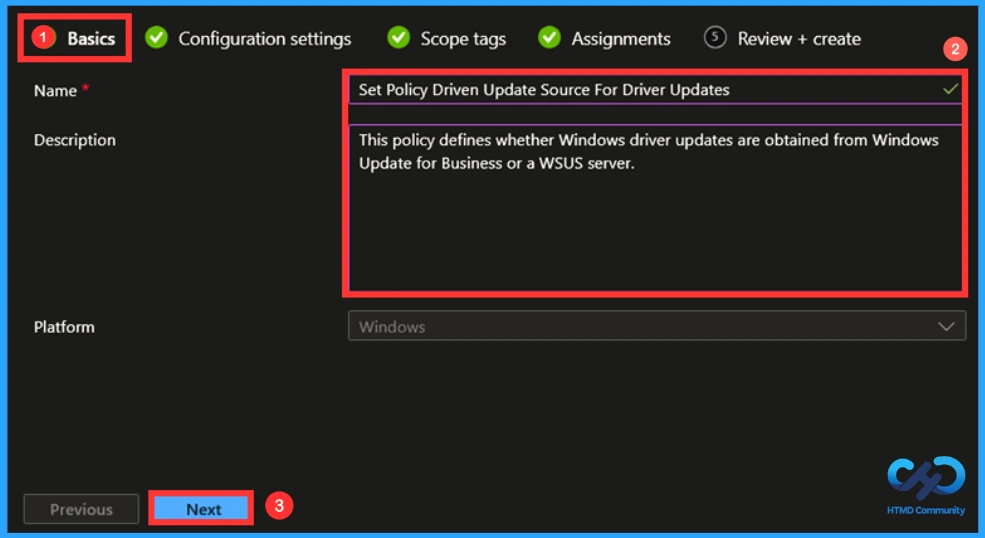Go to the Configuration settings step
Viewport: 985px width, 538px height.
pos(264,39)
